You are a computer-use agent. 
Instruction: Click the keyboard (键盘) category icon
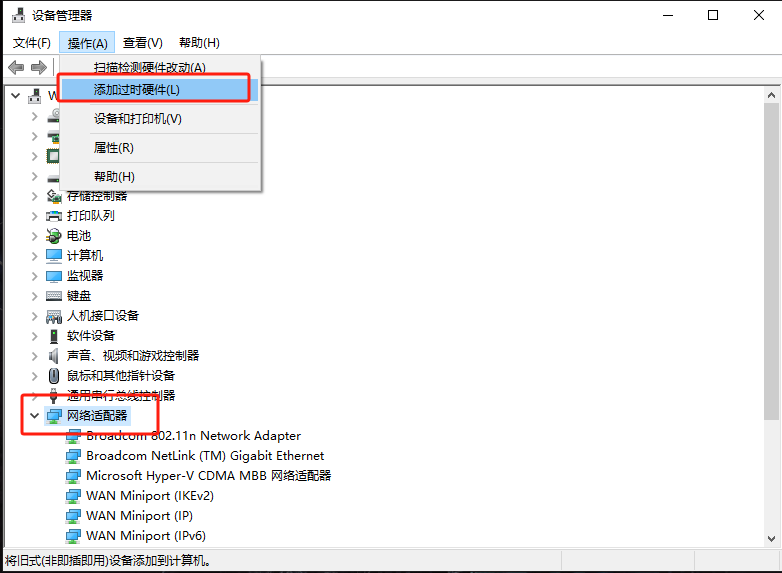[54, 296]
